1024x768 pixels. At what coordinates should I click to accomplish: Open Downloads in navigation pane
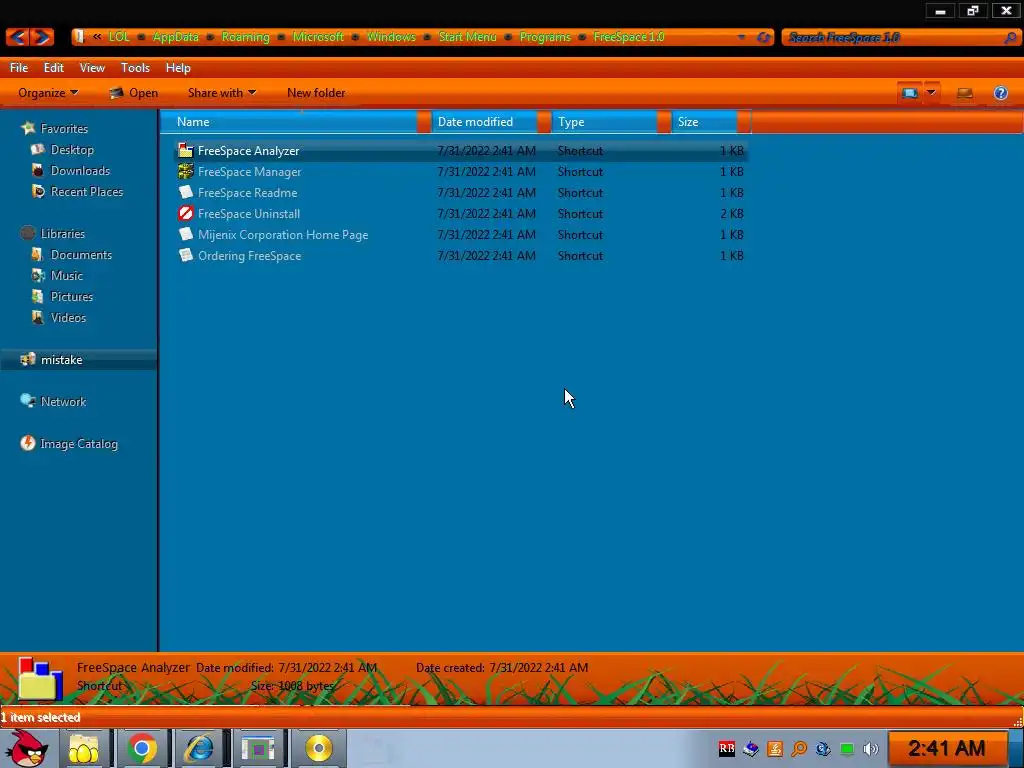click(x=80, y=170)
